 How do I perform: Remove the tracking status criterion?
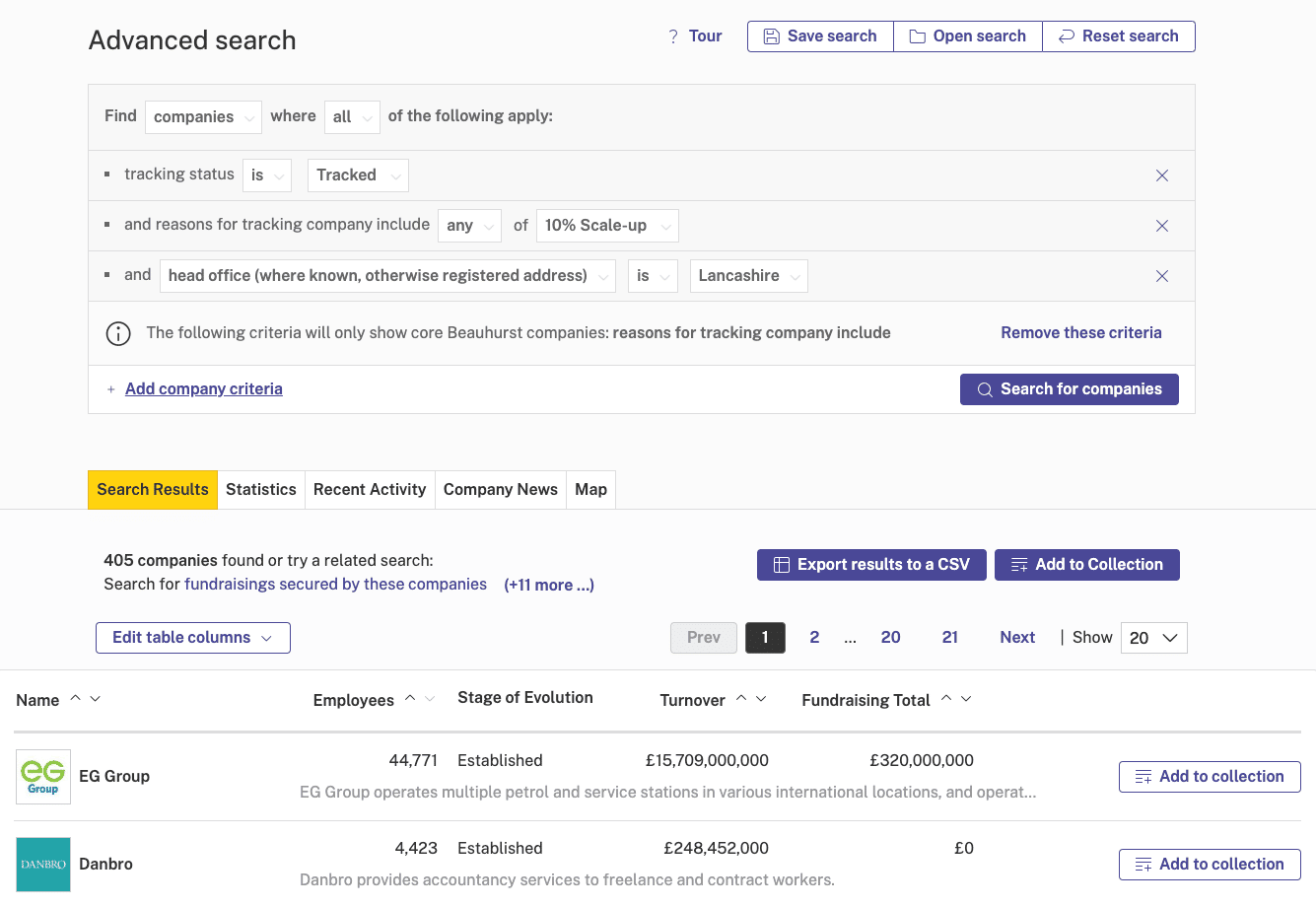click(1162, 175)
